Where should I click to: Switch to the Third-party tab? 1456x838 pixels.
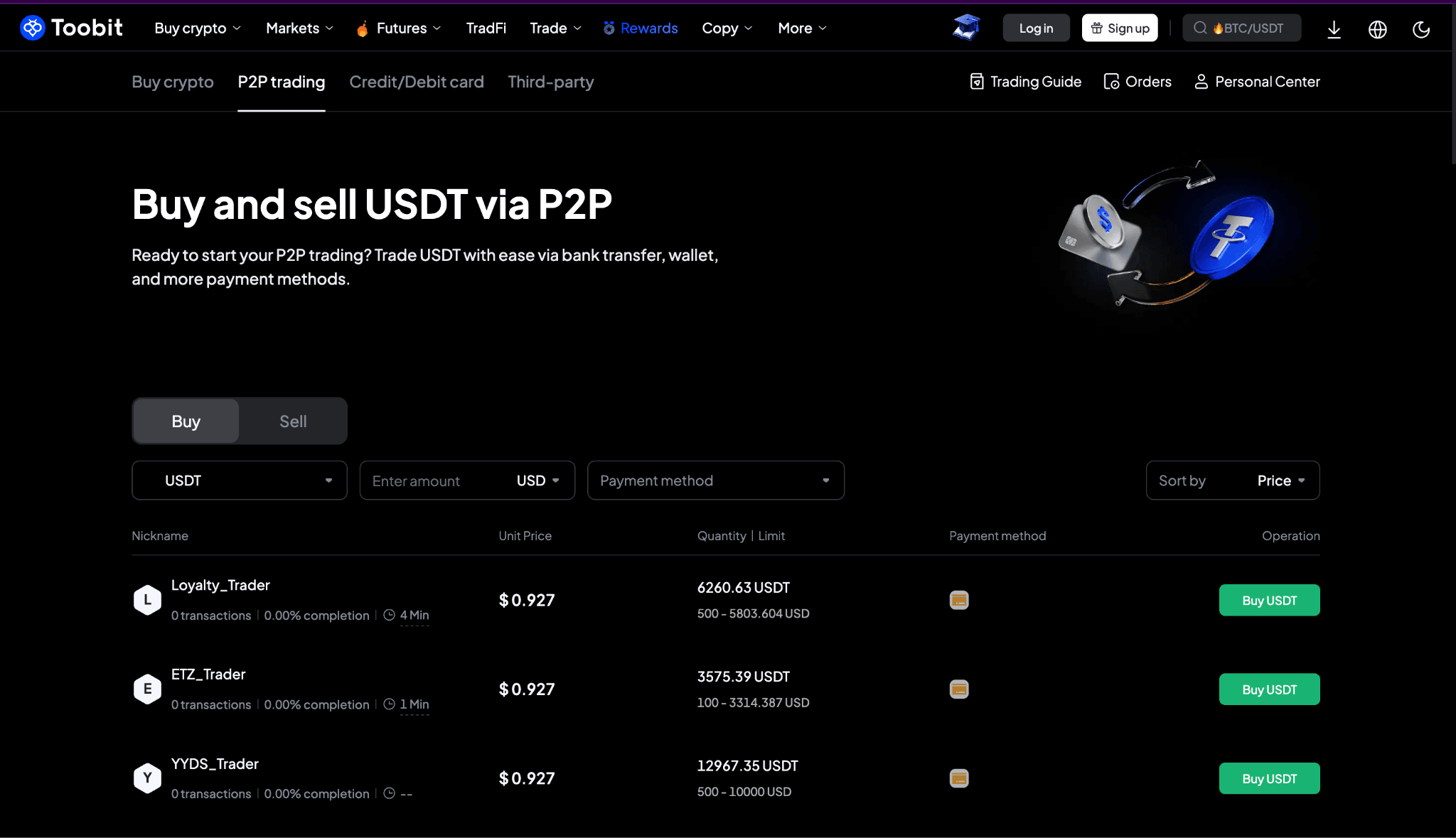point(551,82)
